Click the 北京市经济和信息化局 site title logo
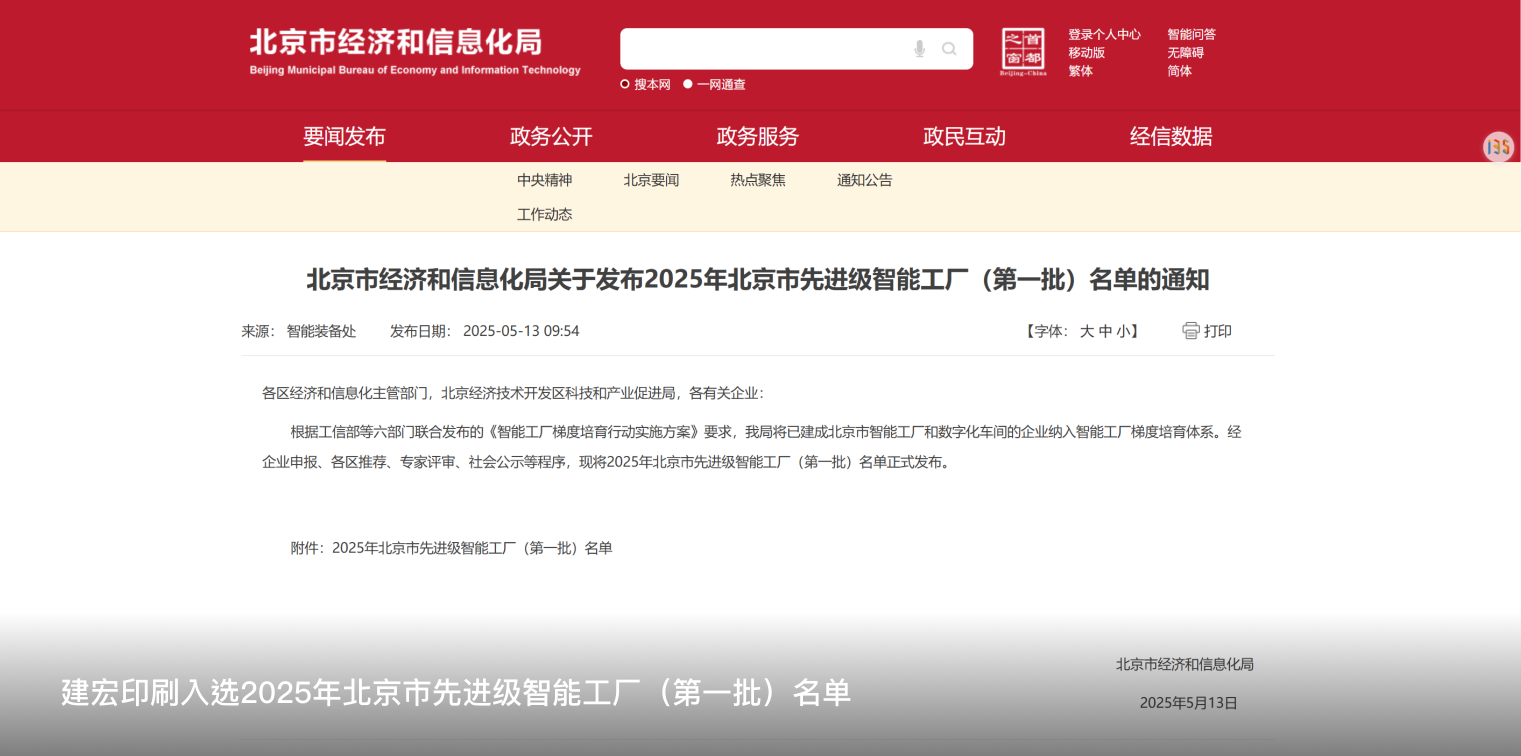Viewport: 1521px width, 756px height. click(415, 50)
